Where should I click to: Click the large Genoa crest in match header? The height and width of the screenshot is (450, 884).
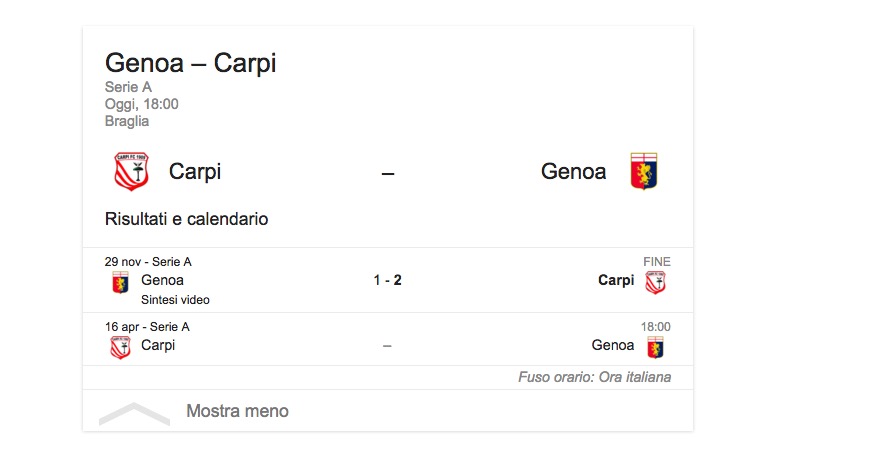pos(643,171)
